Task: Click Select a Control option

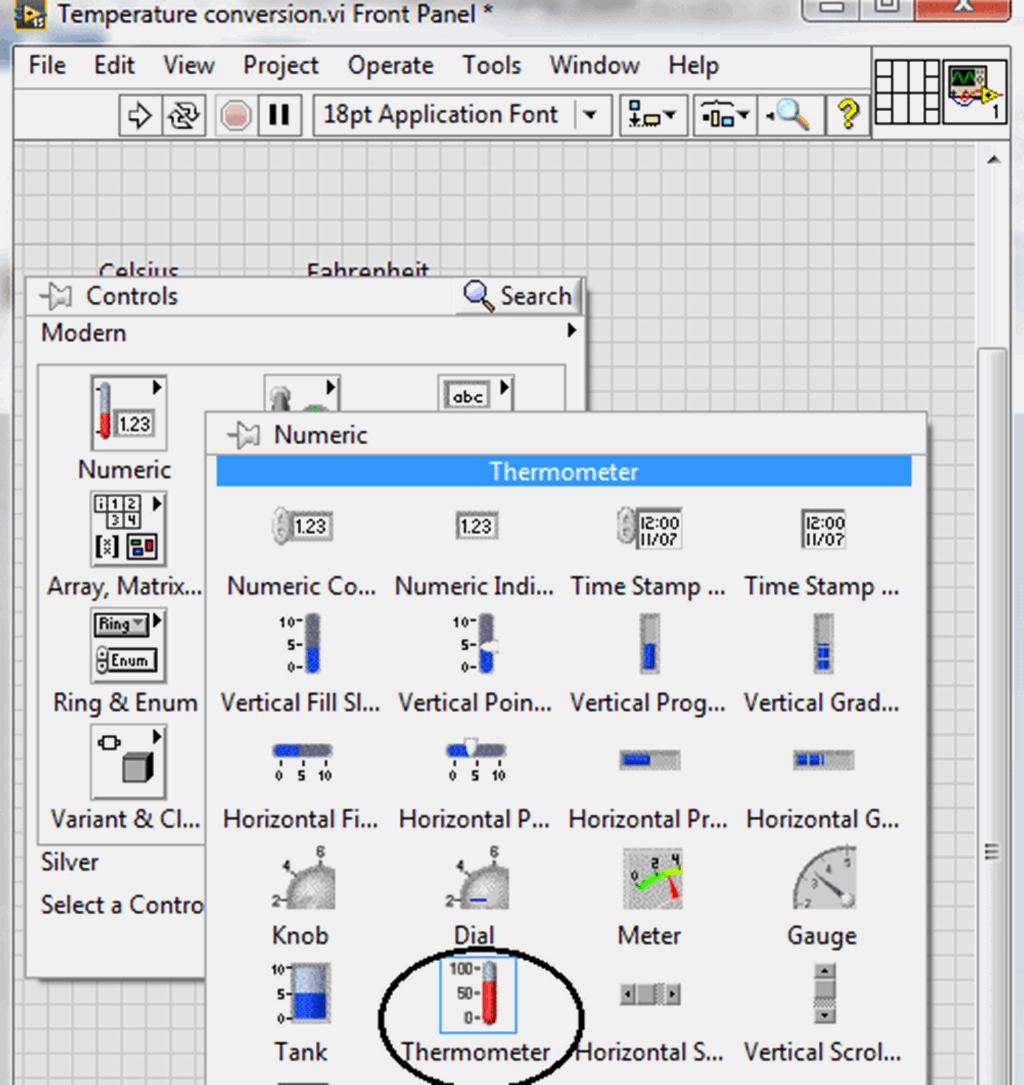Action: click(120, 904)
